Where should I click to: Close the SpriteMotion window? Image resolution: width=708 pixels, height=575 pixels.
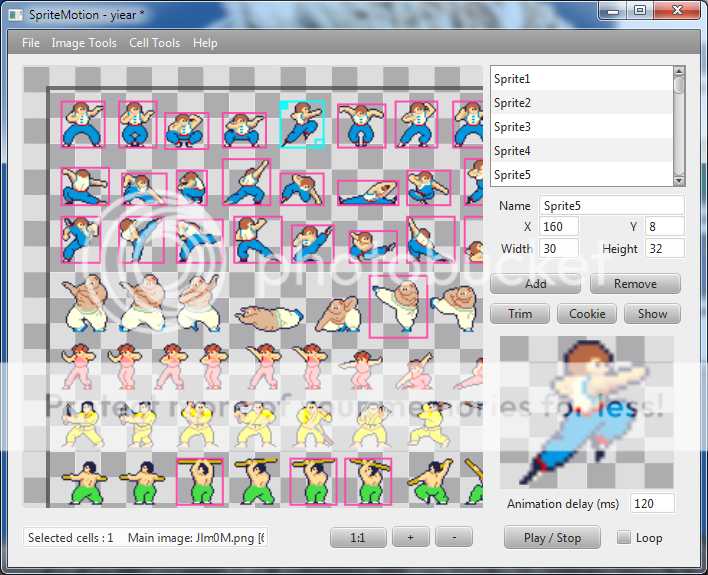pyautogui.click(x=677, y=11)
